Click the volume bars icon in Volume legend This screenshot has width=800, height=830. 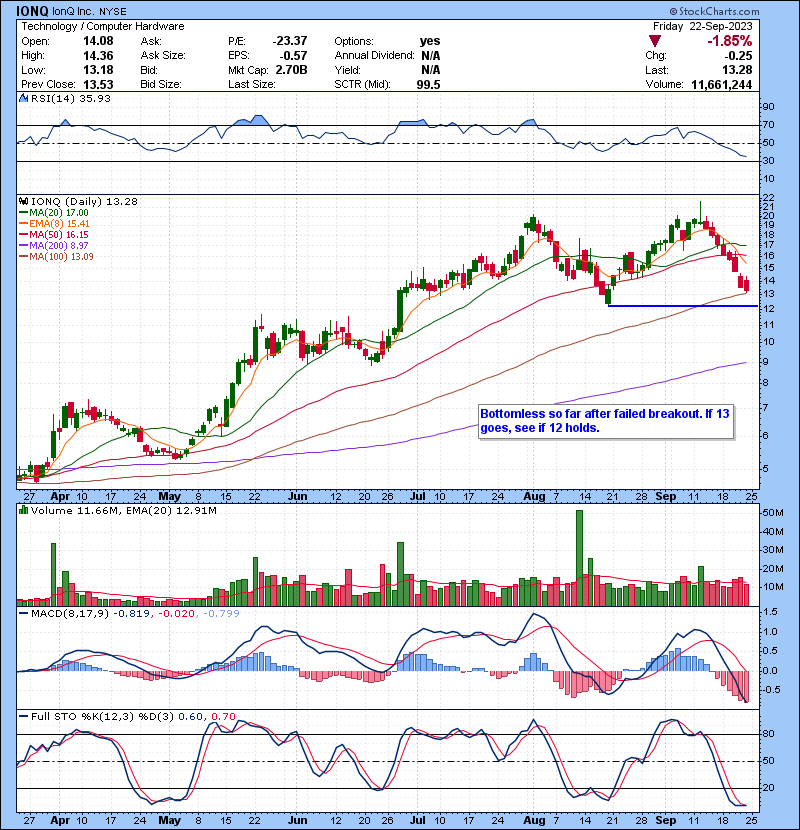(x=23, y=510)
